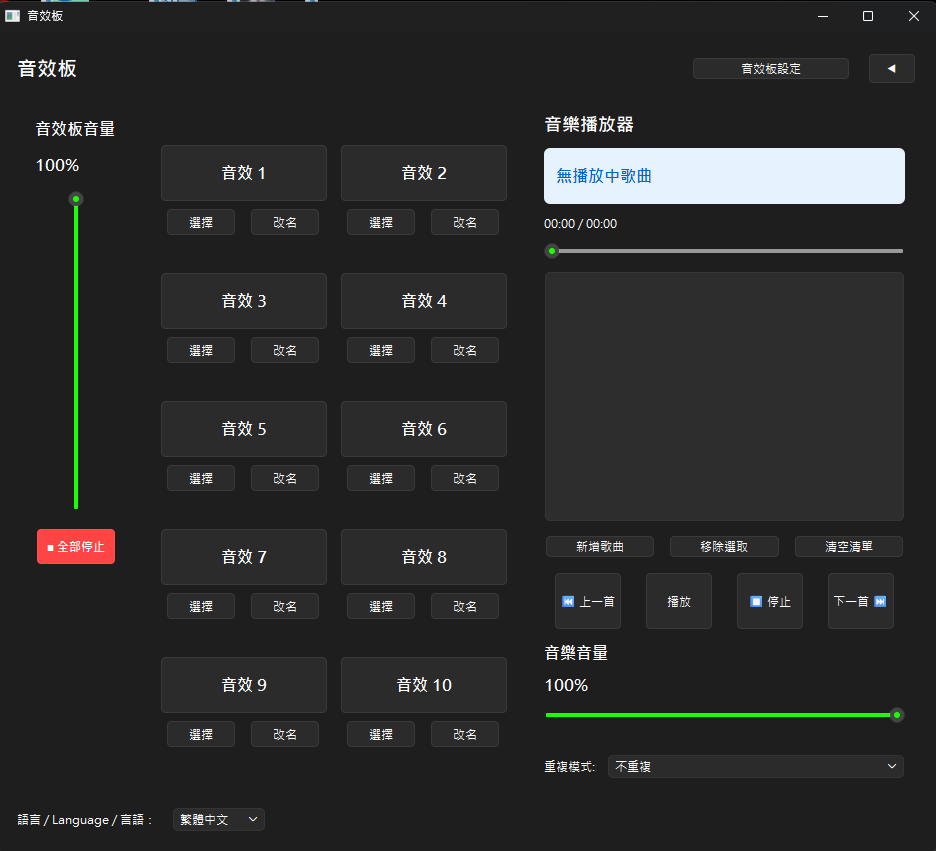Close the 音效板 window

click(913, 16)
